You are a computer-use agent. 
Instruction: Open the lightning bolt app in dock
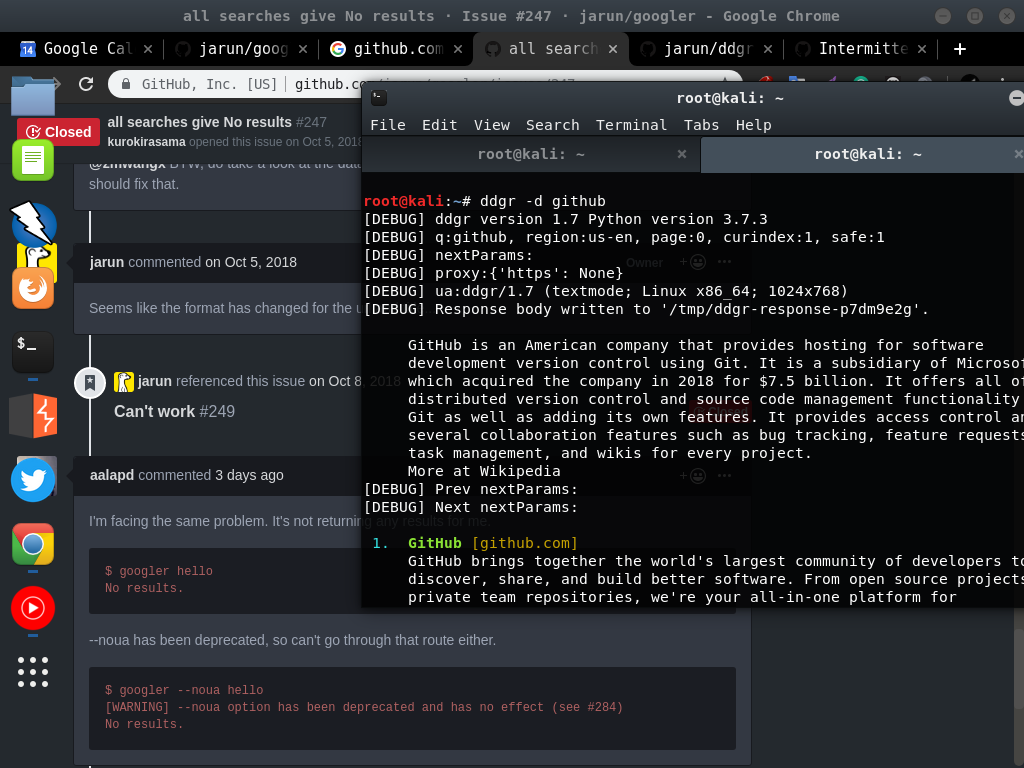pos(33,224)
